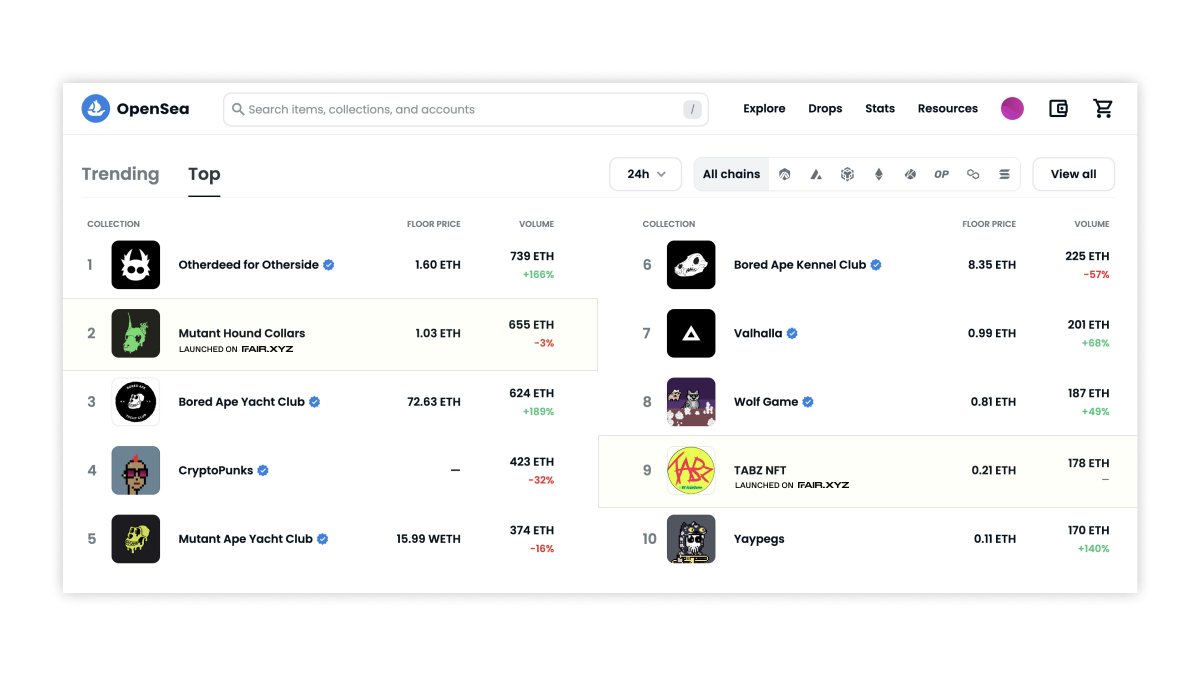
Task: Filter by Optimism OP chain icon
Action: 941,174
